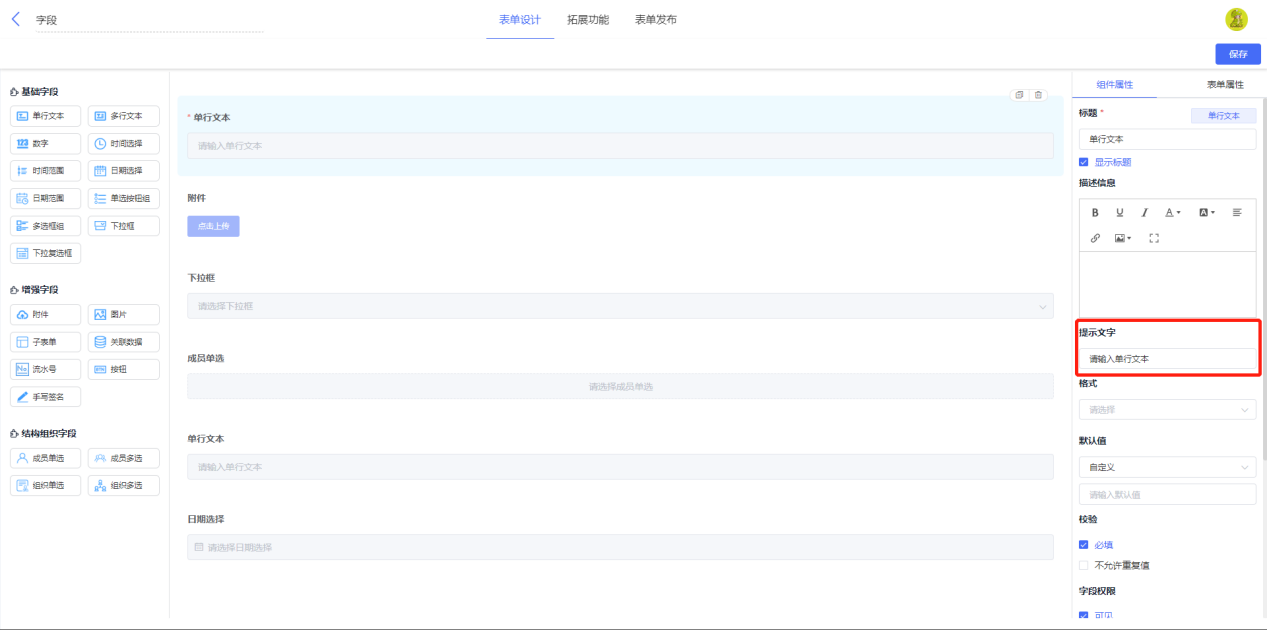Delete the selected field with trash icon
The image size is (1267, 630).
(x=1038, y=95)
